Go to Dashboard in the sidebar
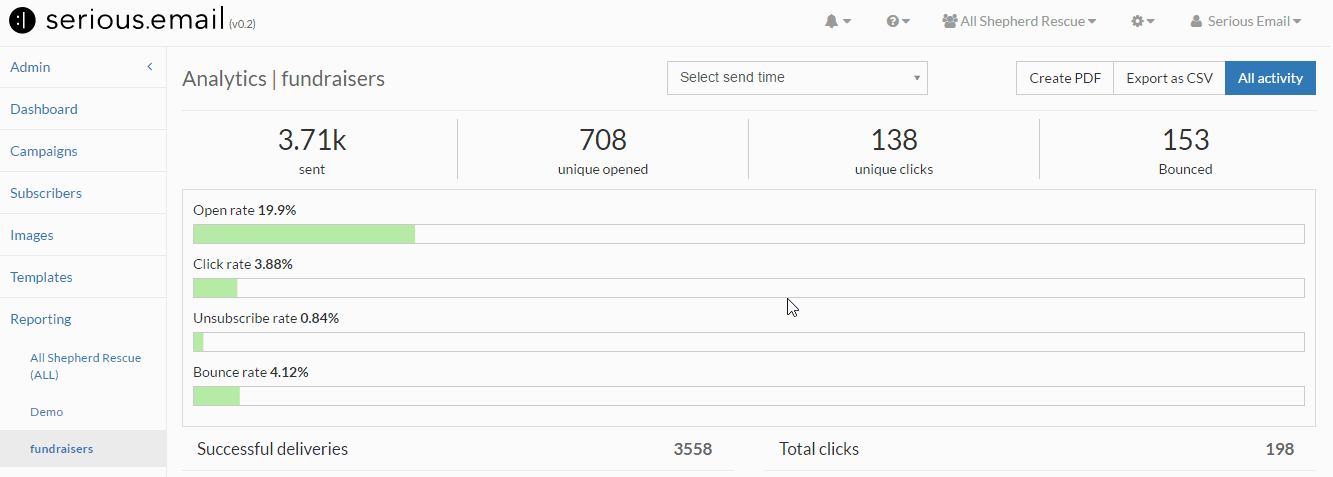Screen dimensions: 1333x477 click(44, 109)
